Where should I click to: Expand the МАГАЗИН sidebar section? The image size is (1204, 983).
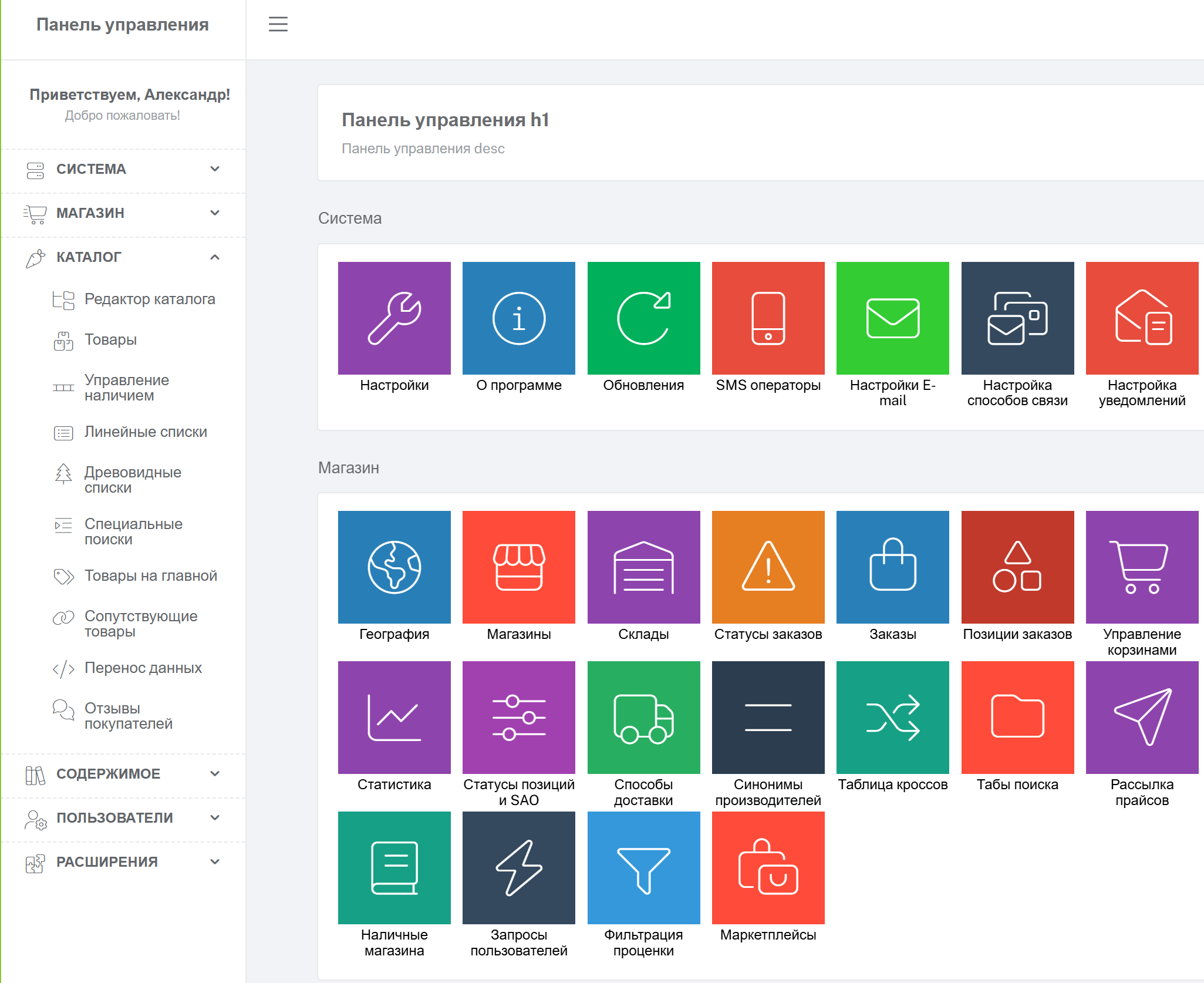(x=123, y=213)
